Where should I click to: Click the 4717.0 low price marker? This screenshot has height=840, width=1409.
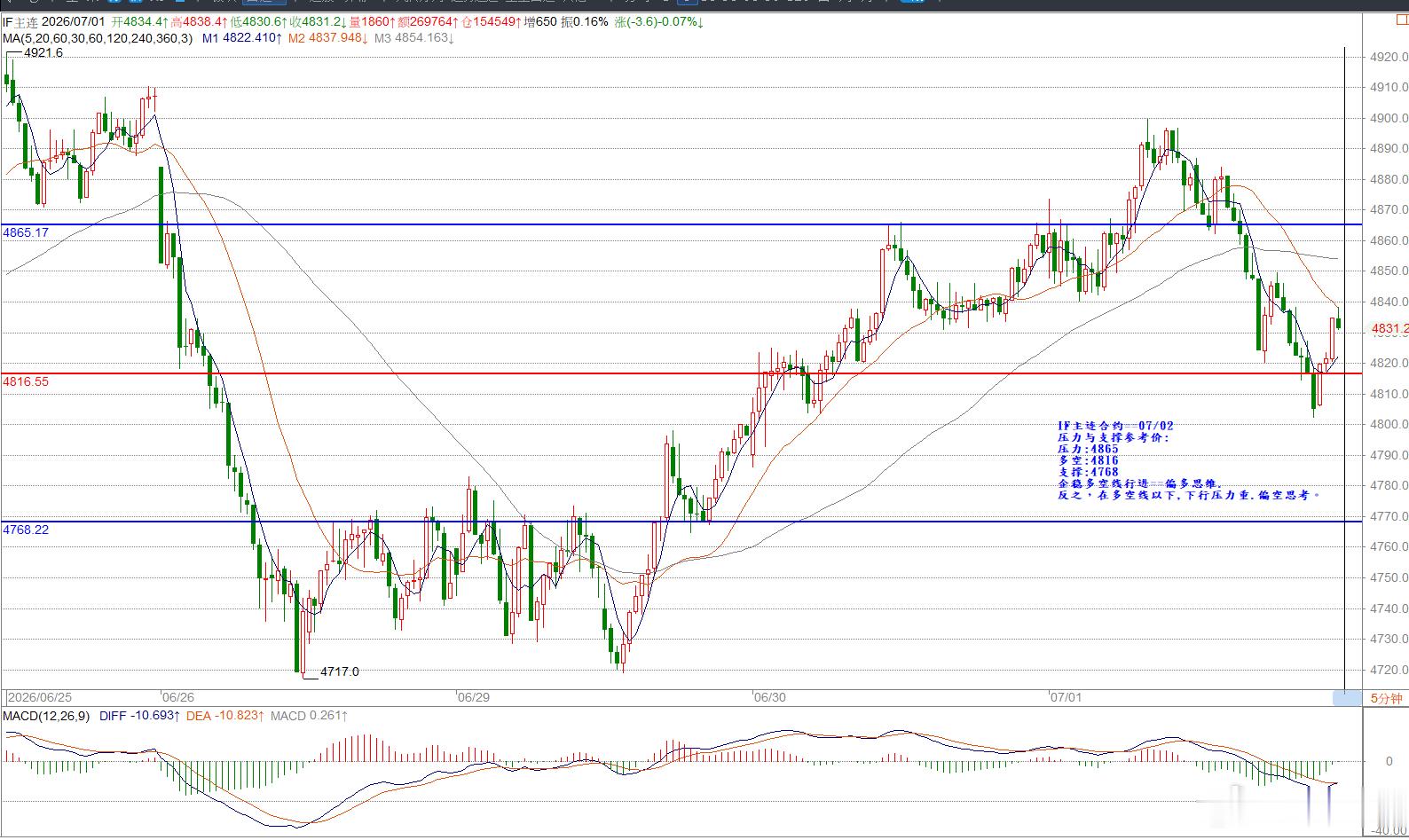pos(340,671)
